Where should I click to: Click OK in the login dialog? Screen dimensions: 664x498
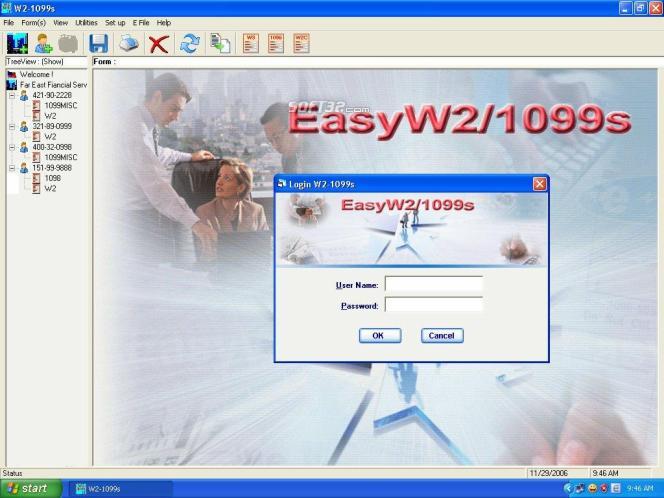click(380, 336)
